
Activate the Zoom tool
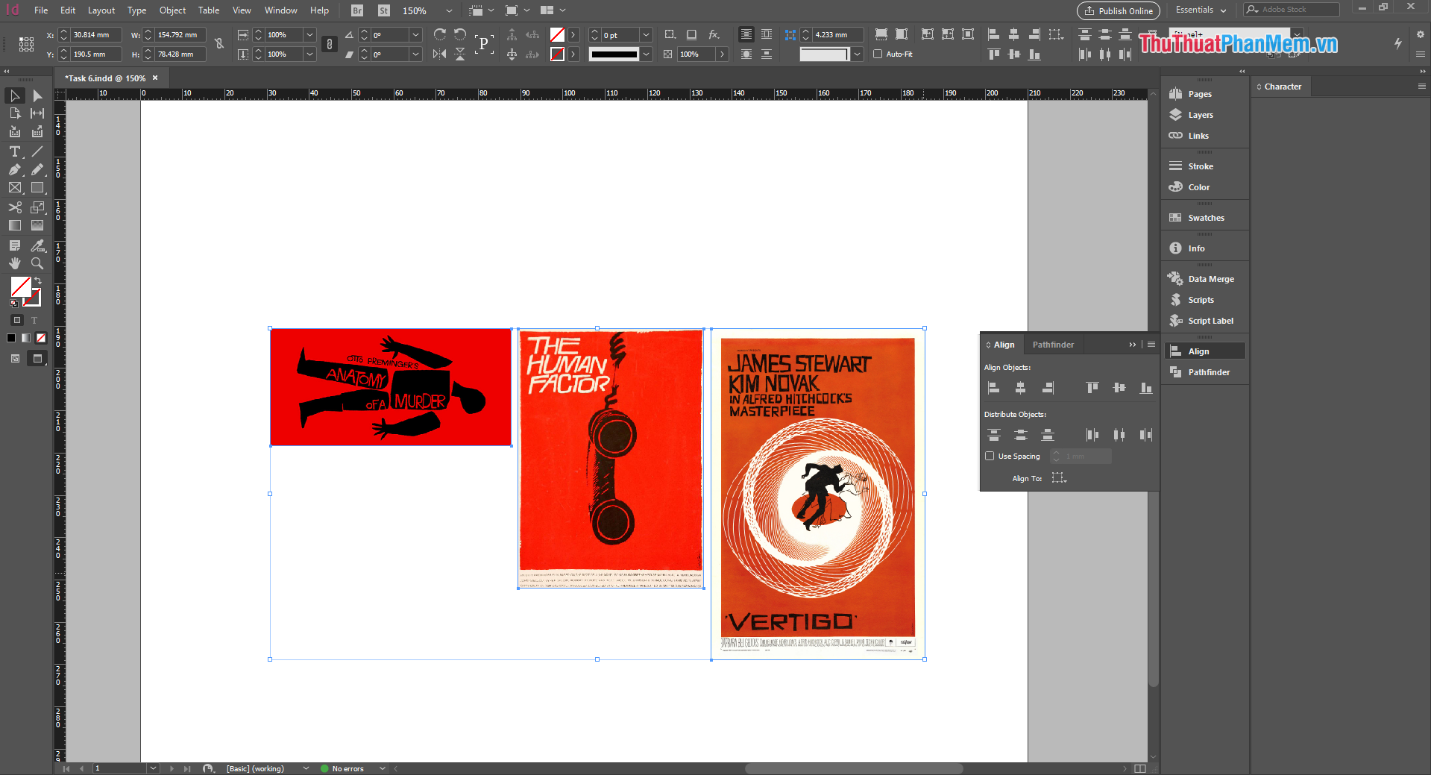tap(37, 263)
